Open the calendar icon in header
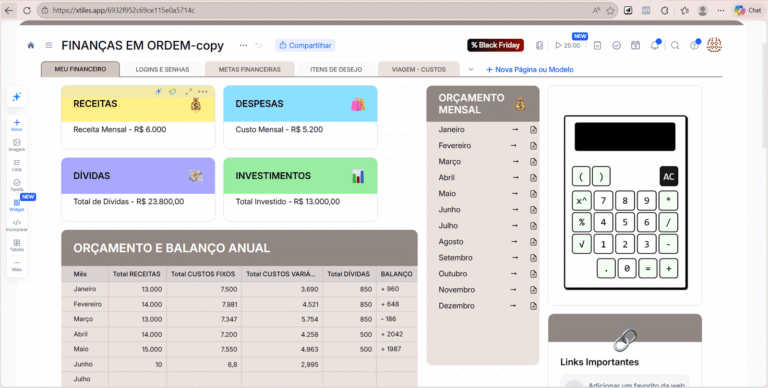The image size is (768, 388). point(635,45)
